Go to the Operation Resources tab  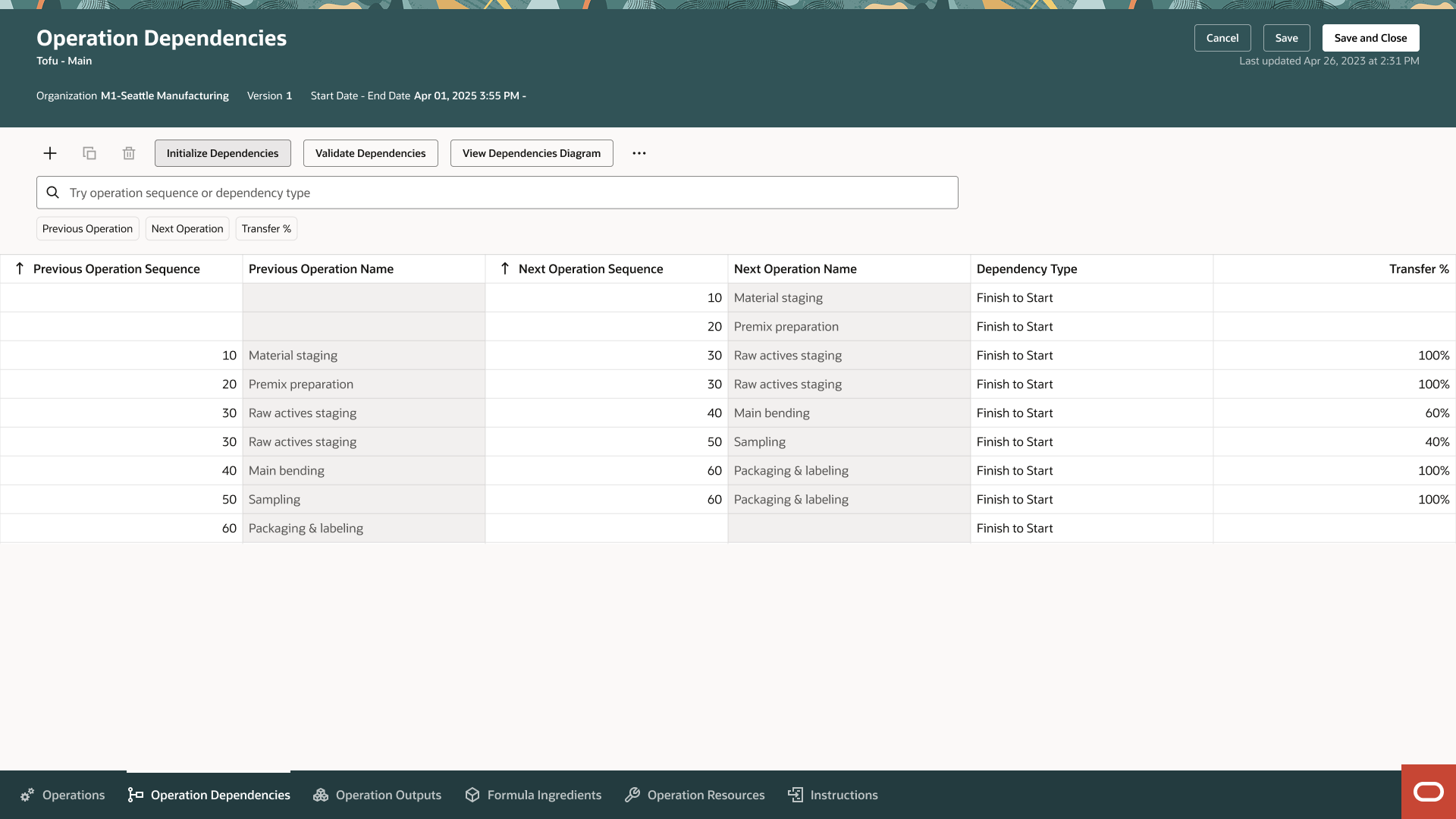tap(695, 795)
